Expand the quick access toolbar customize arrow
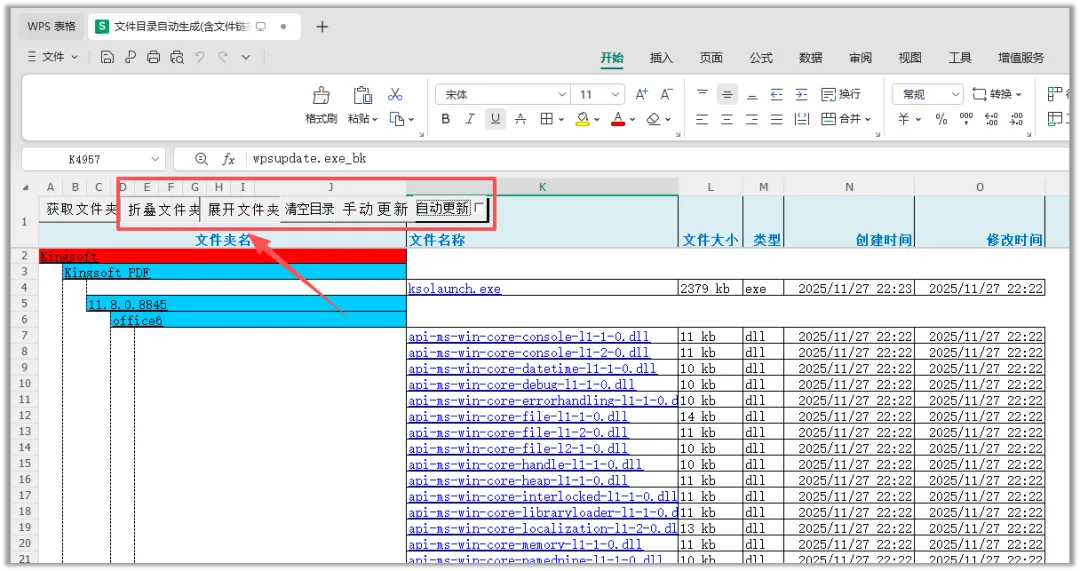The height and width of the screenshot is (571, 1080). coord(246,57)
